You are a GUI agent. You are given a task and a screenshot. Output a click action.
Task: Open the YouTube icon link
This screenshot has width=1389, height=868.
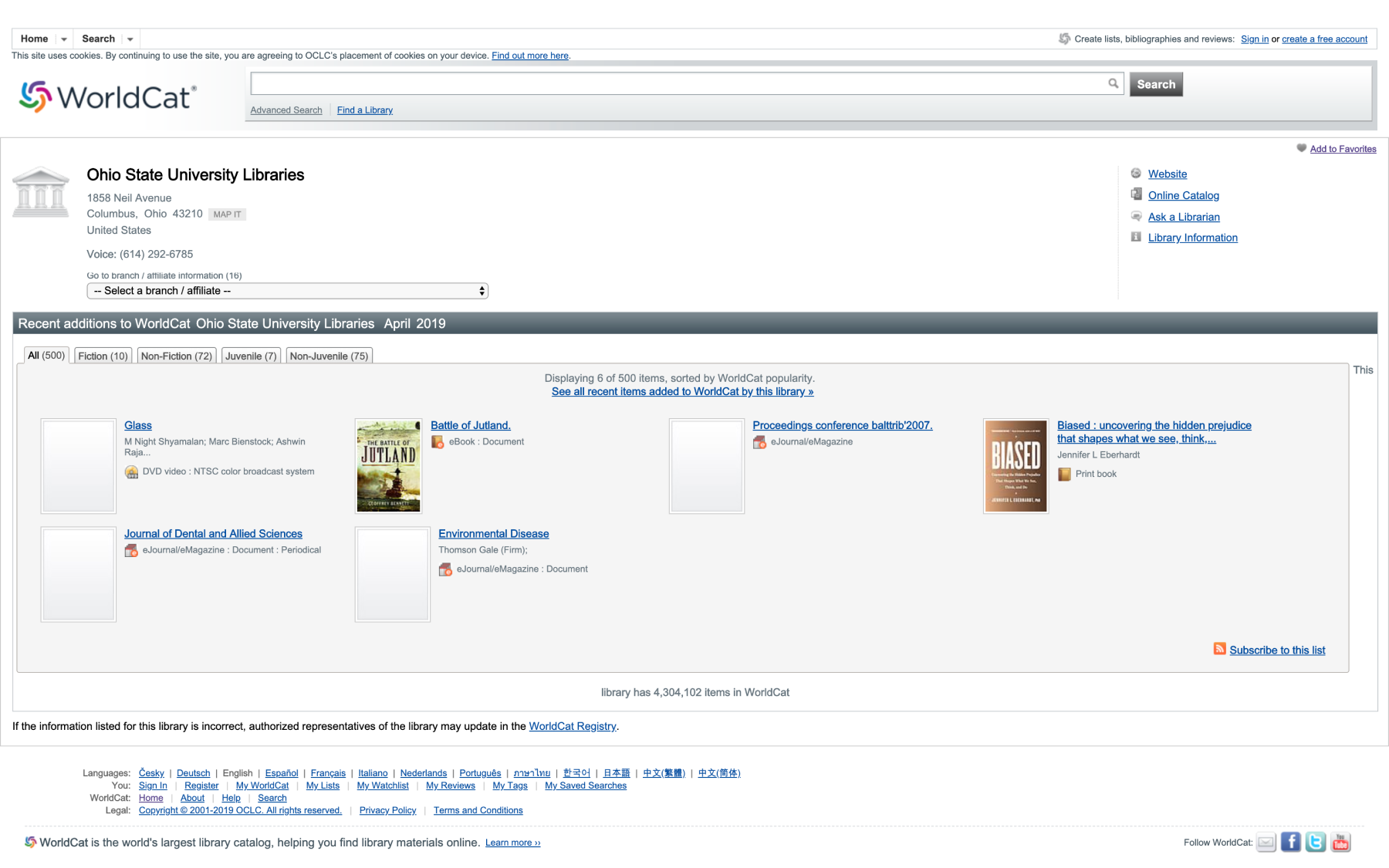(1341, 842)
